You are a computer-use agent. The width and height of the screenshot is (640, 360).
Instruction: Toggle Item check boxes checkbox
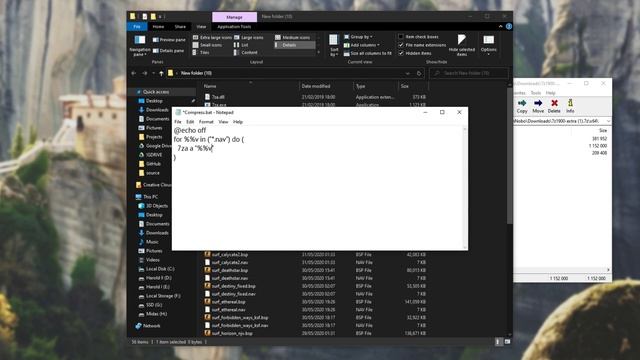coord(401,37)
